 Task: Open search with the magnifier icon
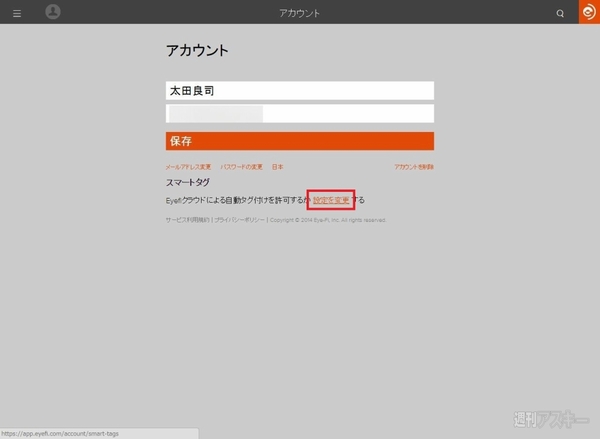click(560, 14)
